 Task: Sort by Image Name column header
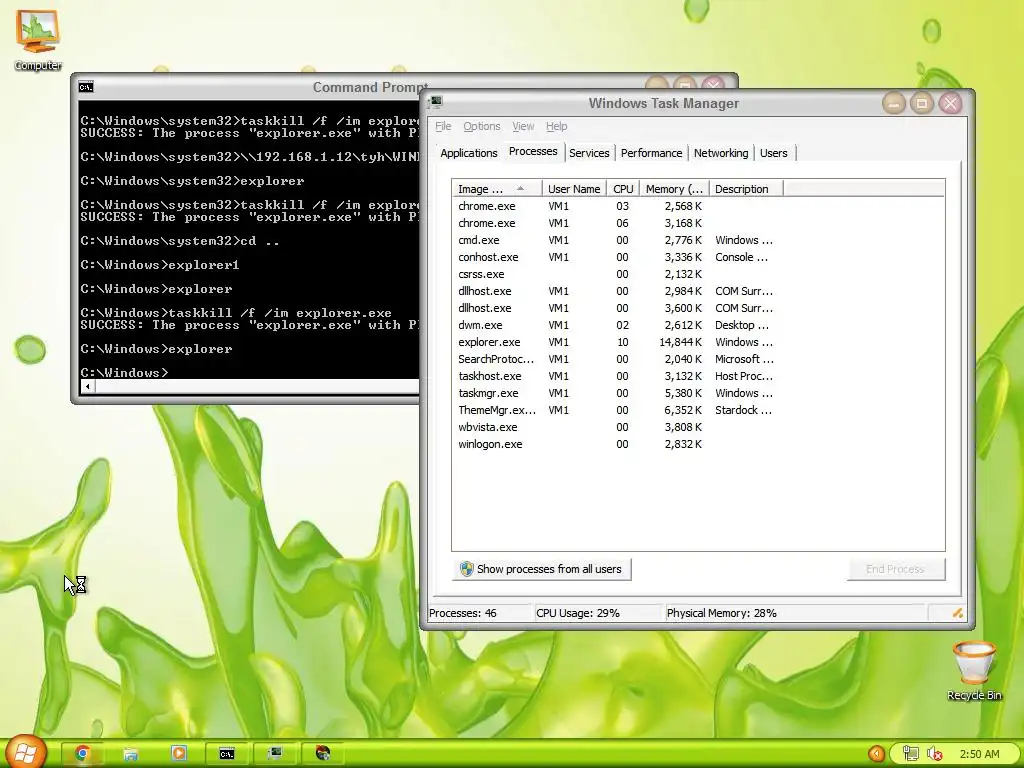click(x=496, y=189)
